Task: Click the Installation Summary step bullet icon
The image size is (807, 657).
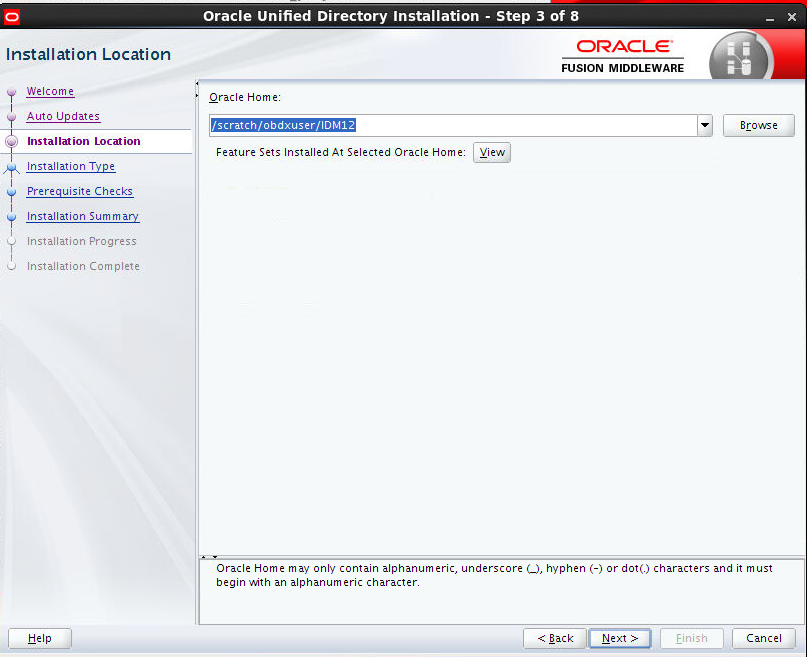Action: click(12, 217)
